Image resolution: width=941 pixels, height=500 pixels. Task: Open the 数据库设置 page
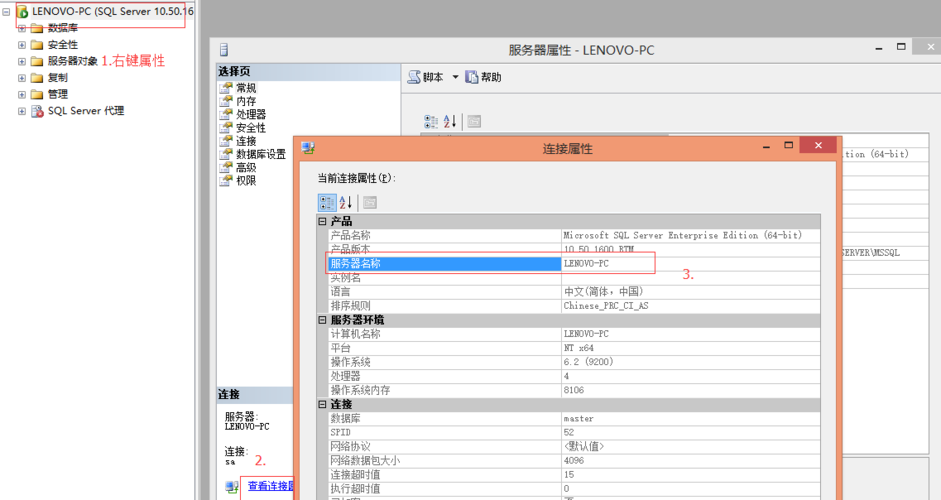[261, 154]
